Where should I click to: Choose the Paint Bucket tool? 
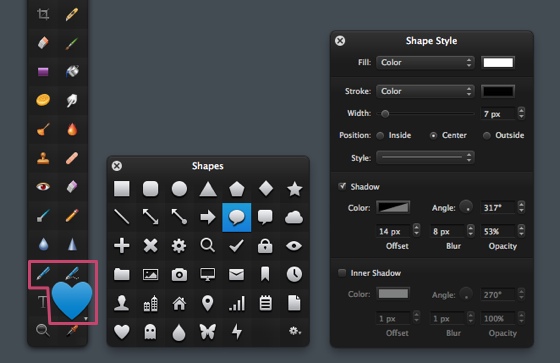tap(72, 71)
